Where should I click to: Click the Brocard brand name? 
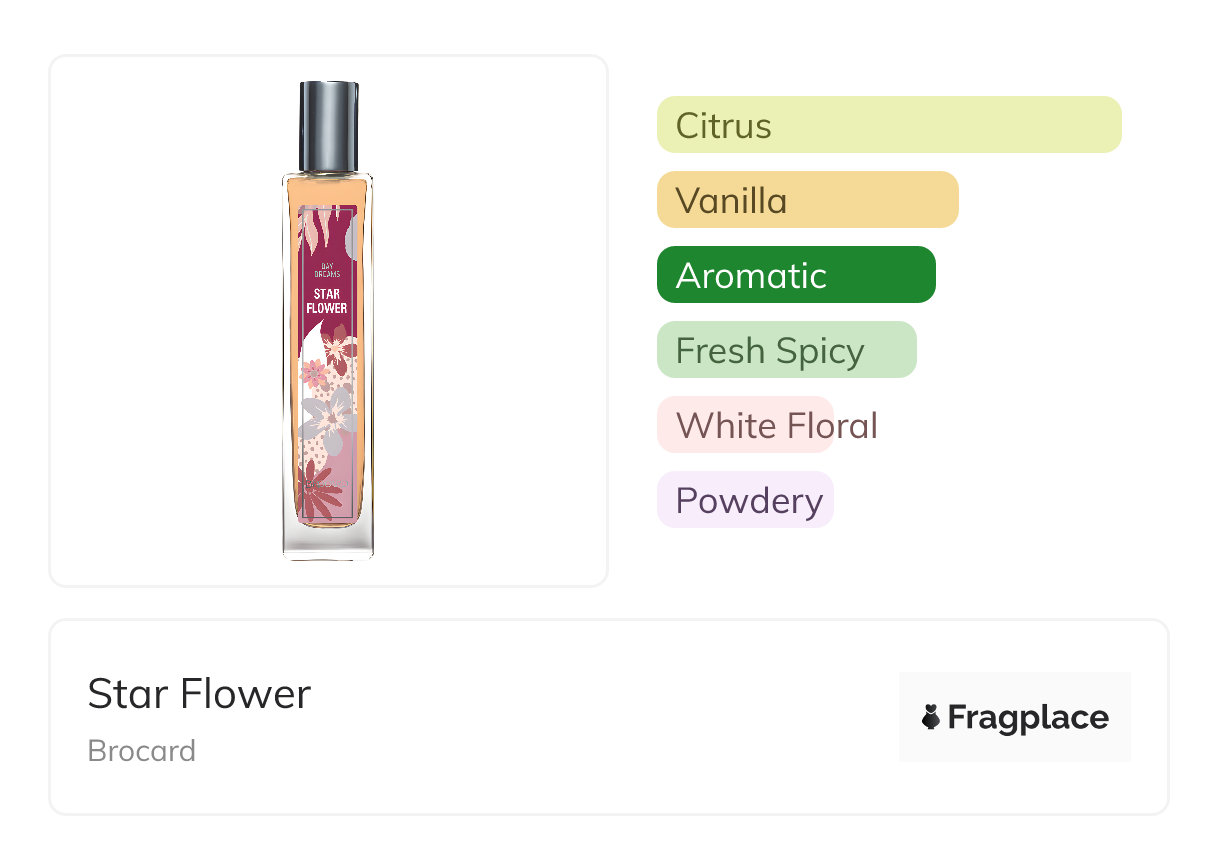tap(142, 751)
